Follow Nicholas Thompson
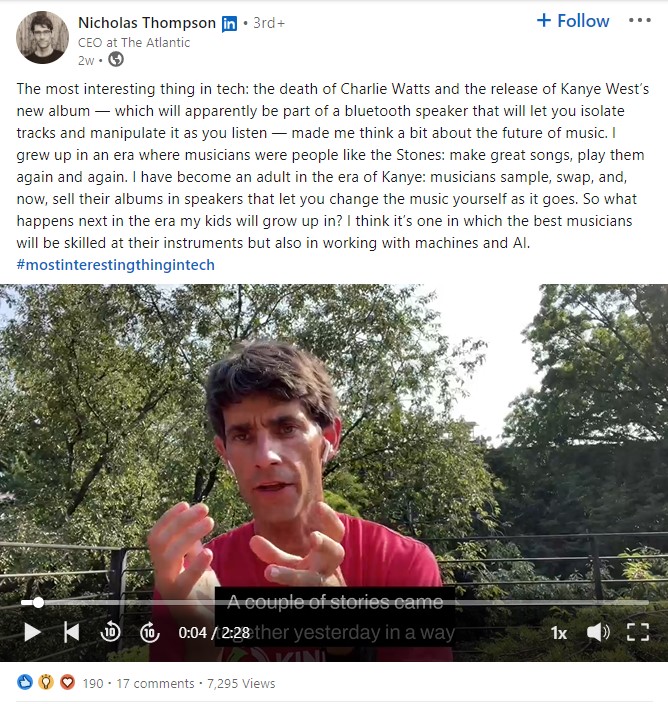The image size is (668, 704). pos(573,21)
